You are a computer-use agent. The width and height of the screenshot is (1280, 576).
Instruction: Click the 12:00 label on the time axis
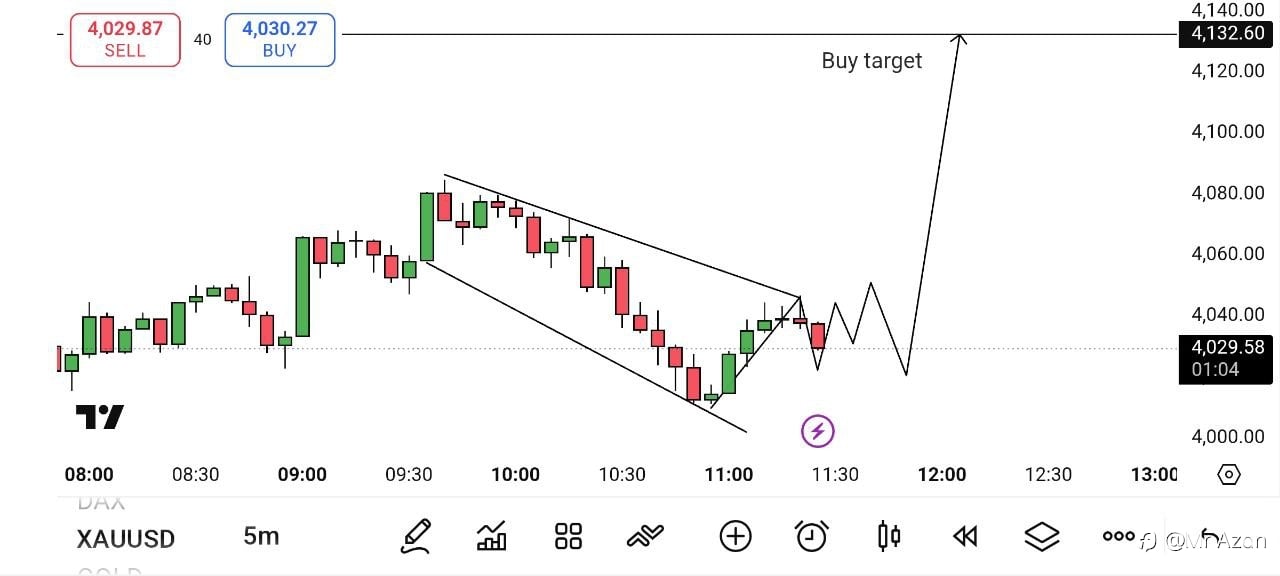click(x=942, y=474)
